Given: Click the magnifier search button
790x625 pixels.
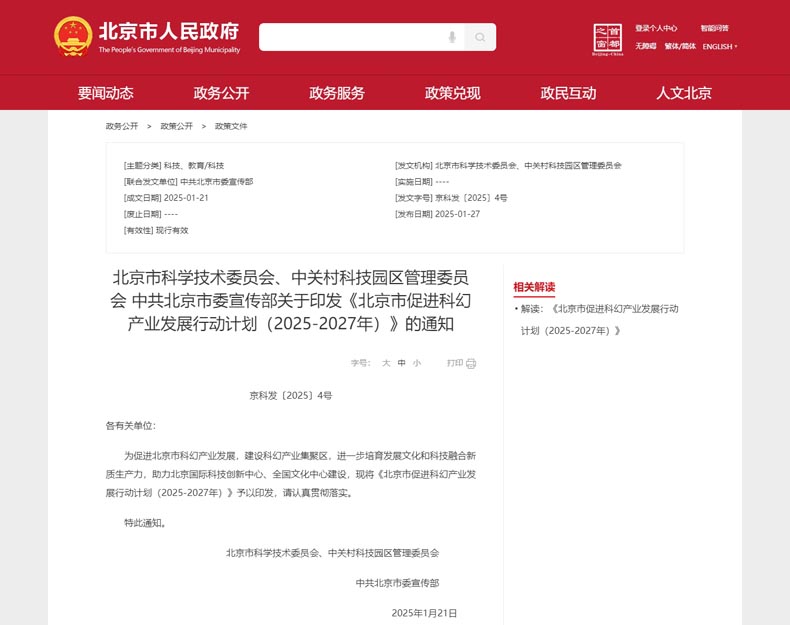Looking at the screenshot, I should (480, 37).
